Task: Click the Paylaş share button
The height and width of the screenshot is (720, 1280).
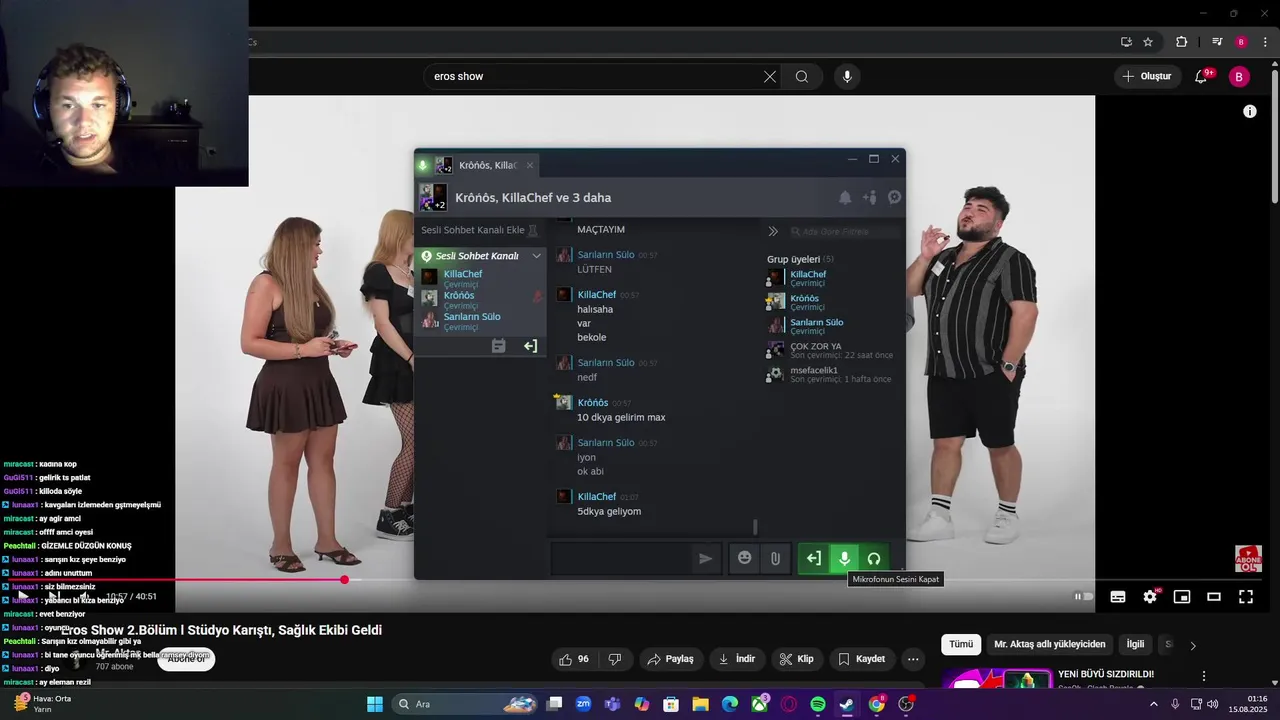Action: [x=670, y=659]
